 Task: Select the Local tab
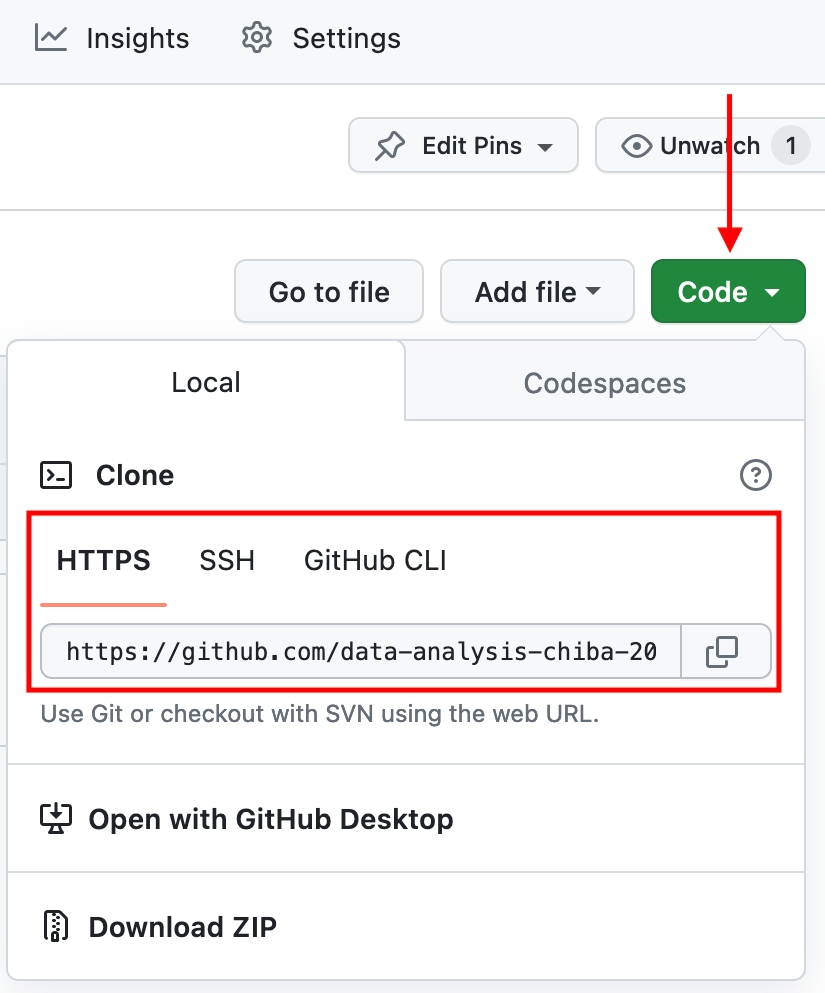206,382
